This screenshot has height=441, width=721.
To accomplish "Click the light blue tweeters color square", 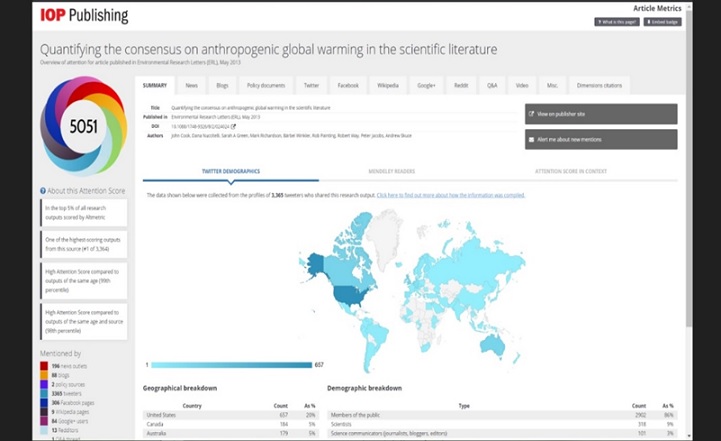I will tap(43, 395).
